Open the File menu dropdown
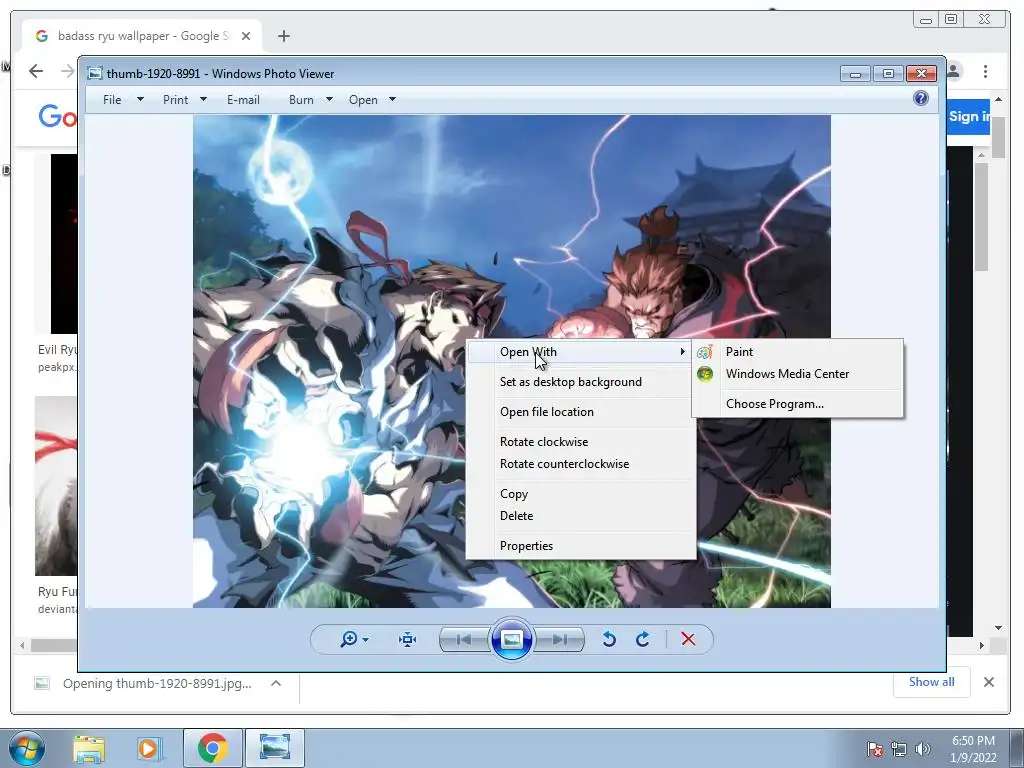Image resolution: width=1024 pixels, height=768 pixels. pyautogui.click(x=122, y=100)
